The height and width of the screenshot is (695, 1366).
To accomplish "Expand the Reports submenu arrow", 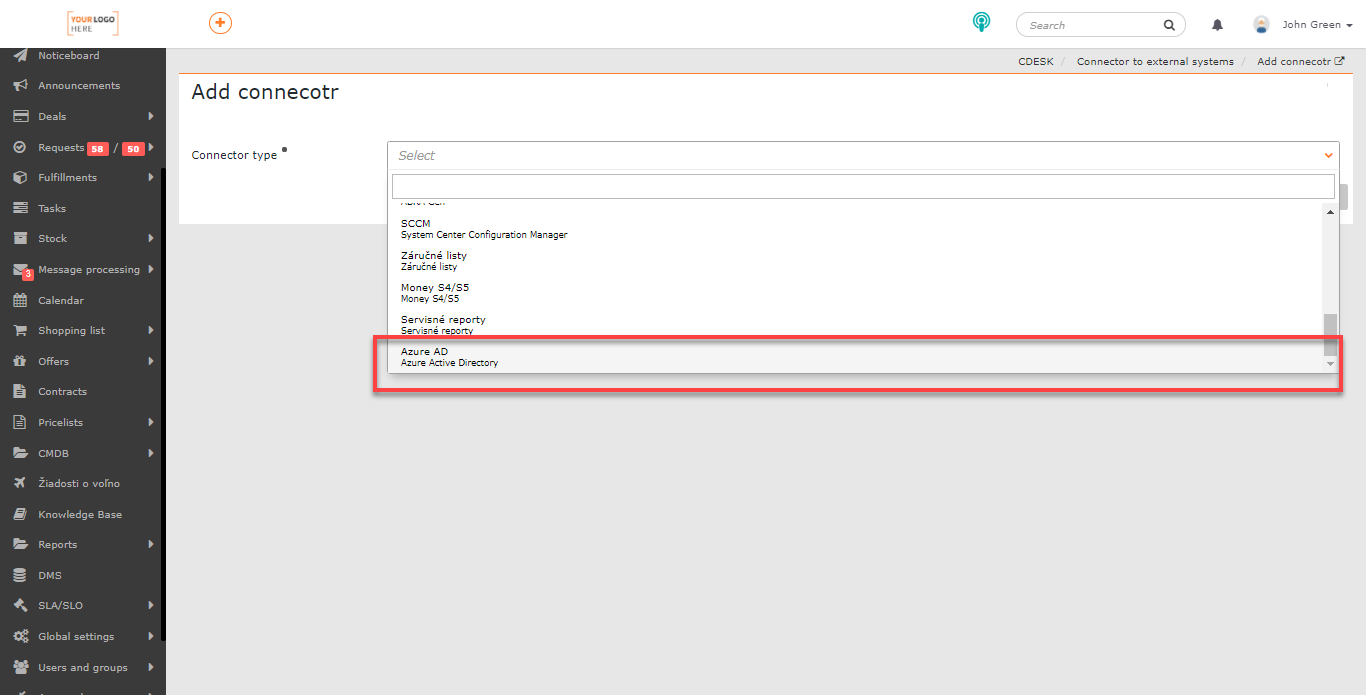I will pyautogui.click(x=150, y=544).
